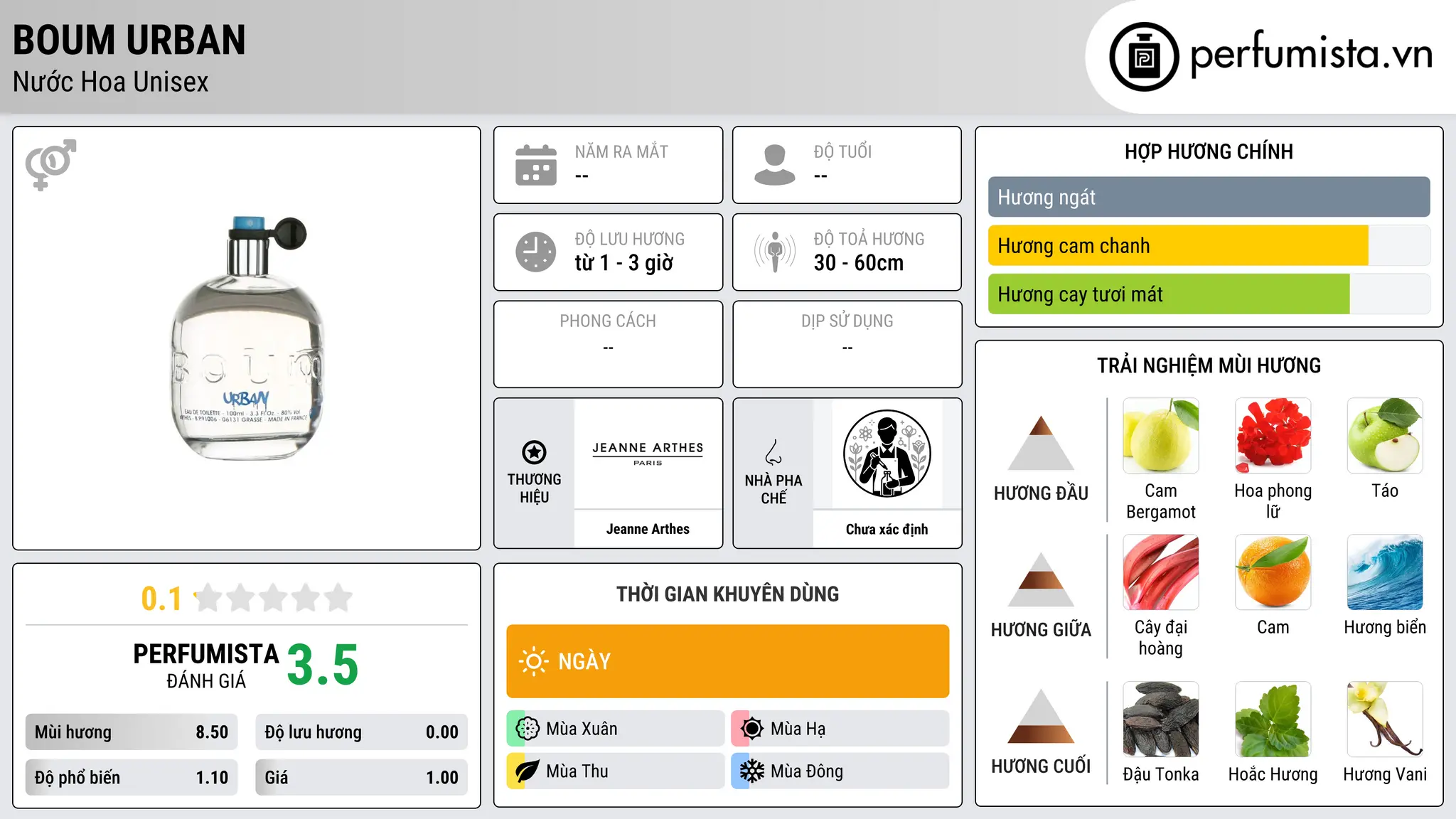Click the snowflake icon for Mùa Đông
This screenshot has width=1456, height=819.
752,771
